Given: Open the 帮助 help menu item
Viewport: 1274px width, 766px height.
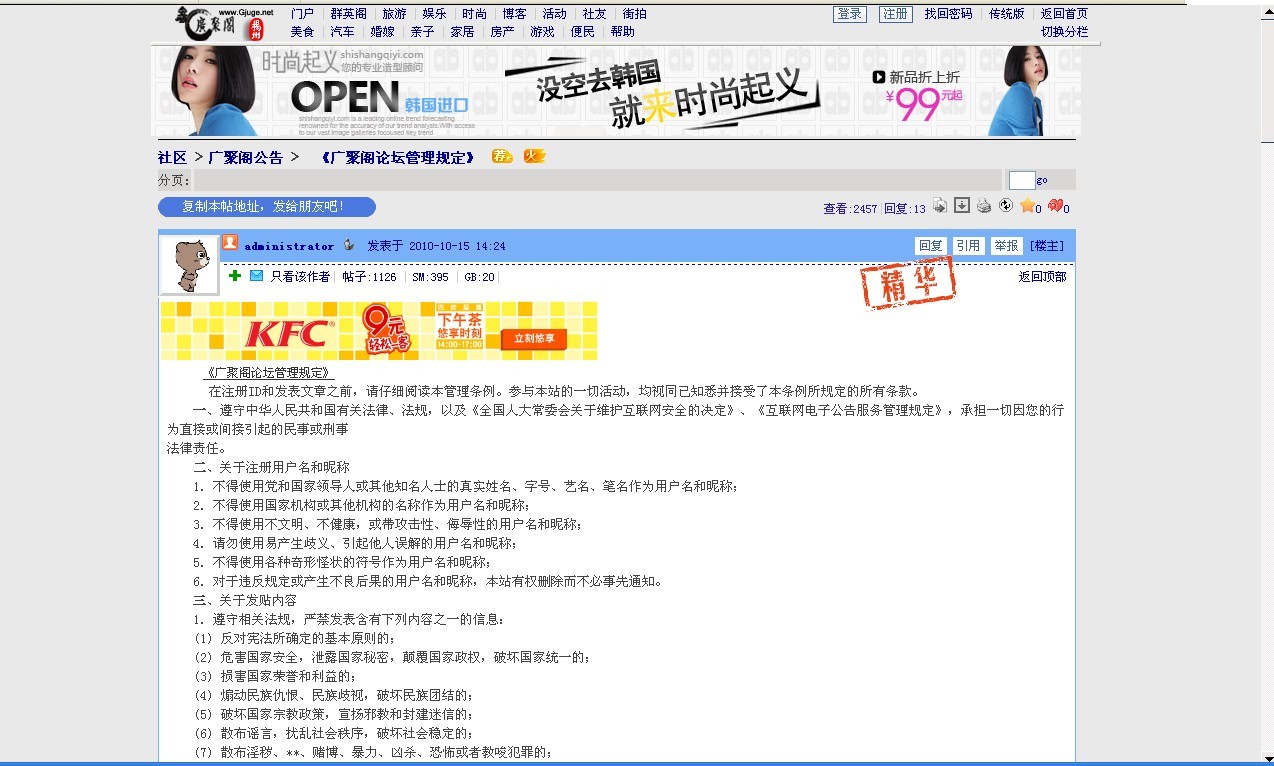Looking at the screenshot, I should pyautogui.click(x=622, y=32).
